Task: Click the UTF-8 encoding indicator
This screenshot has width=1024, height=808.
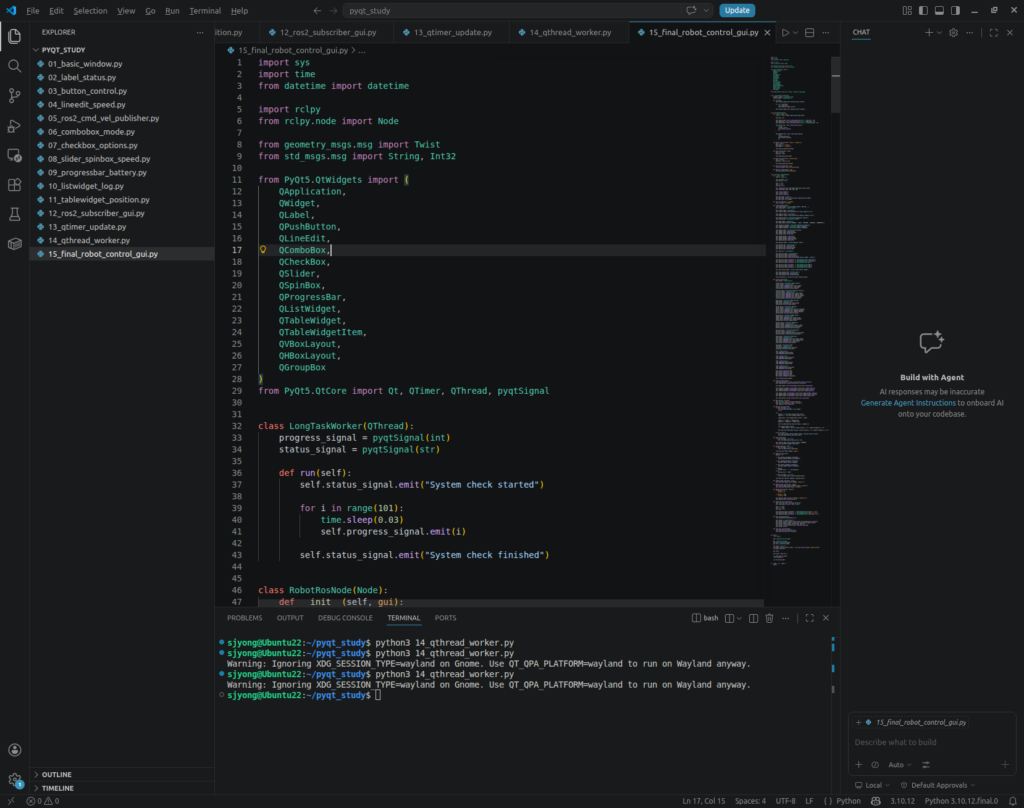Action: point(785,801)
